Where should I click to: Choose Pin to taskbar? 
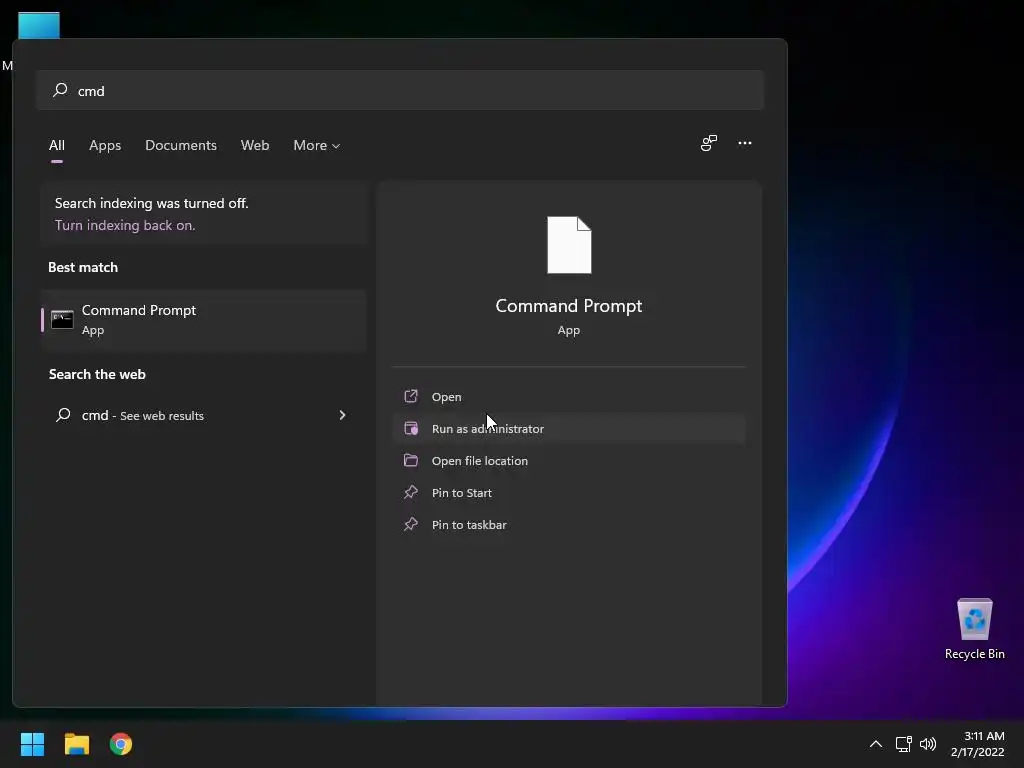(x=569, y=524)
